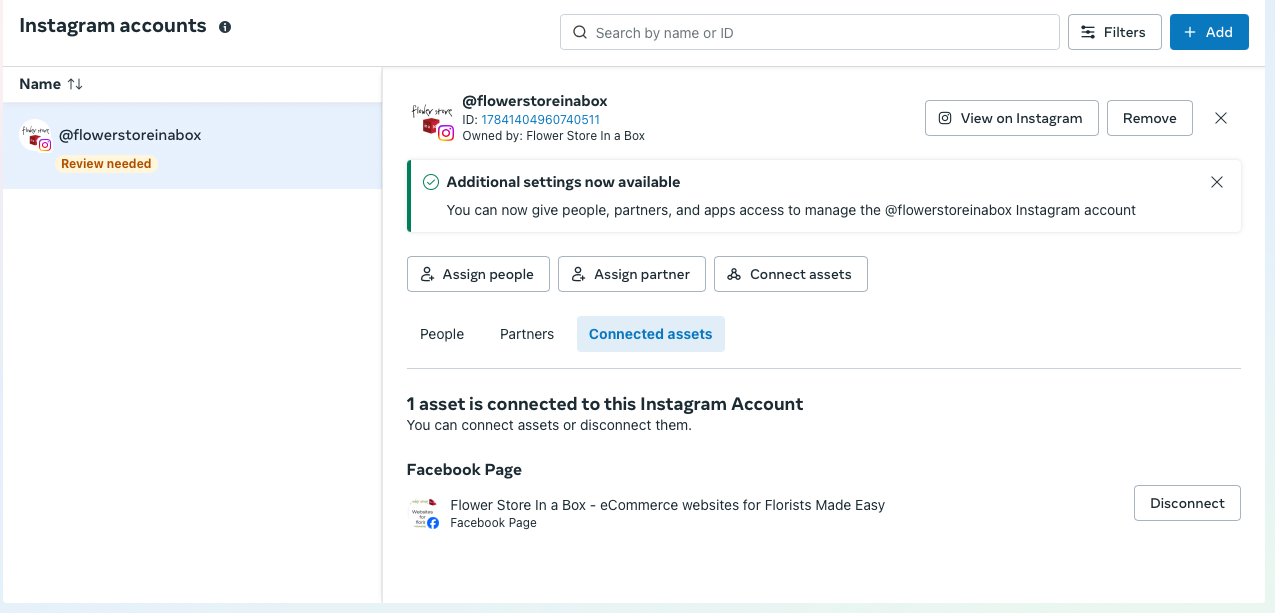This screenshot has height=613, width=1275.
Task: Close the account details panel
Action: point(1221,118)
